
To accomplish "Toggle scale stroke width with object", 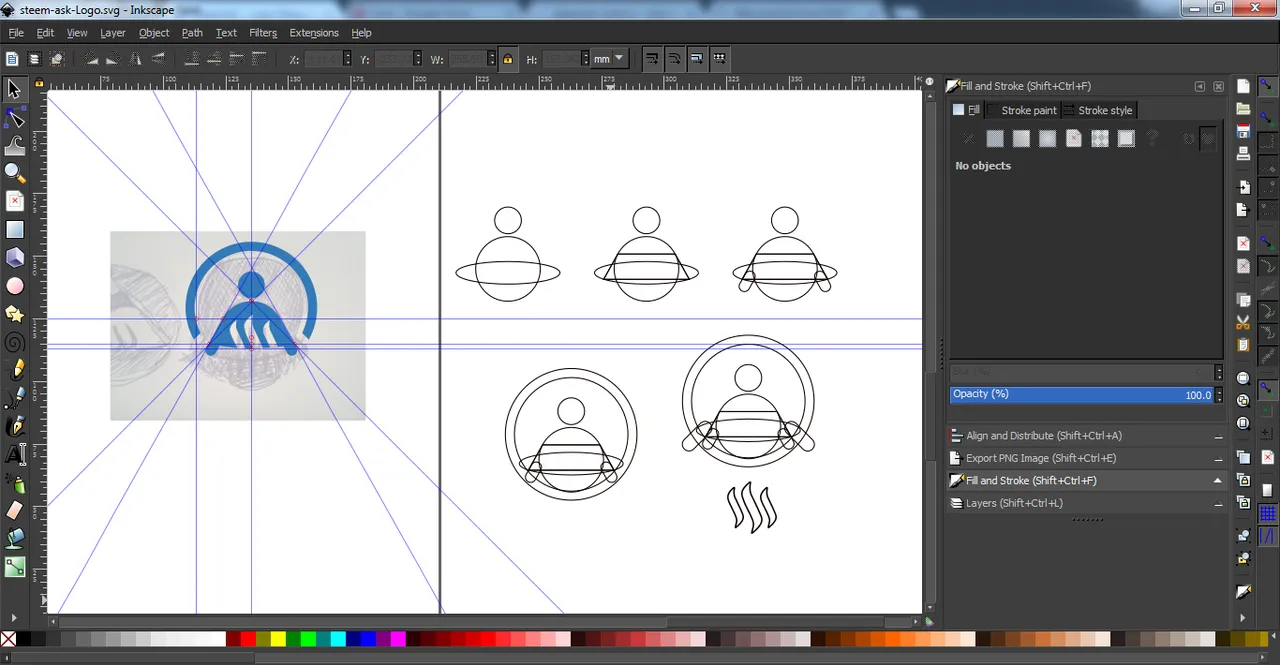I will (x=652, y=59).
